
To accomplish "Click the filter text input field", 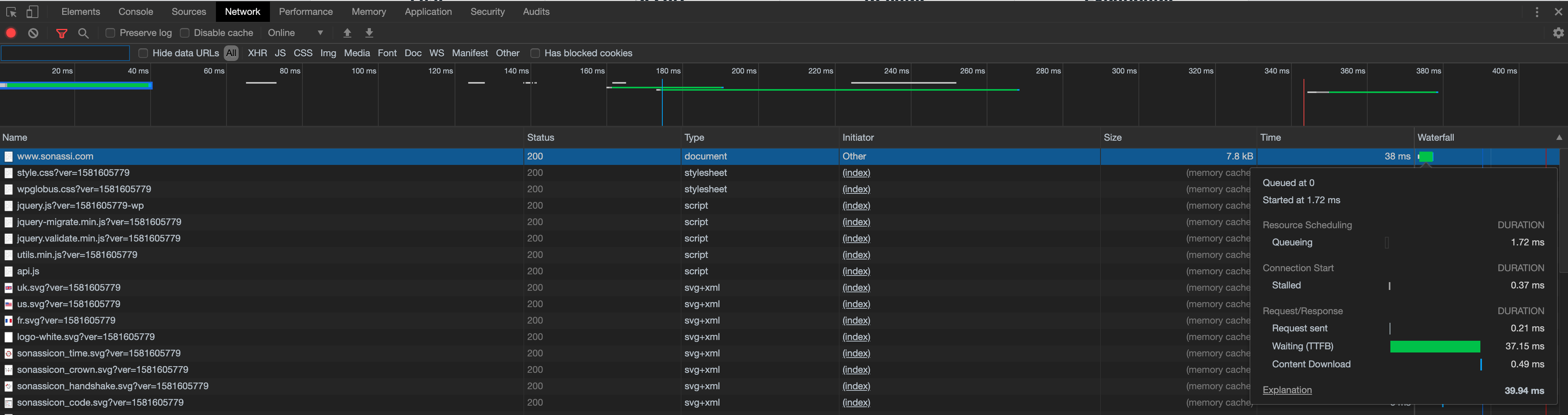I will click(65, 53).
